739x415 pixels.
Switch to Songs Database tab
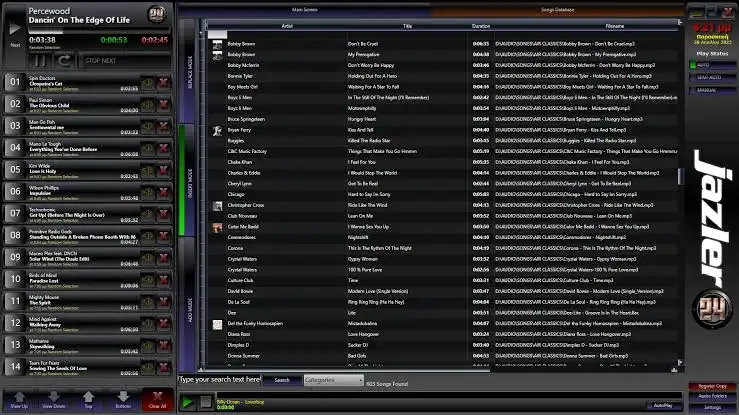[558, 9]
